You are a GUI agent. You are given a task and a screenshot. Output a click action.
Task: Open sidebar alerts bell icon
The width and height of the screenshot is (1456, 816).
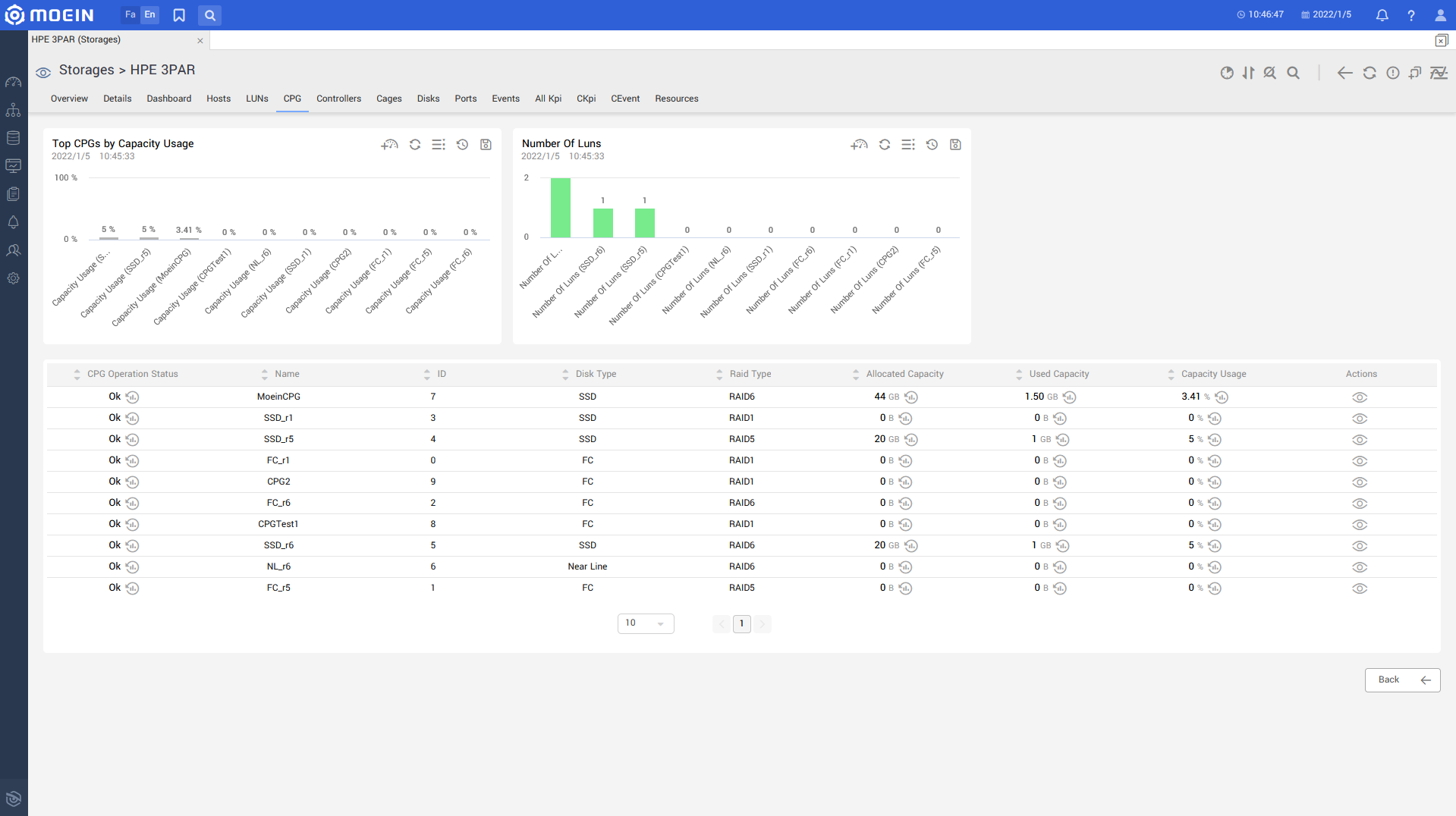tap(14, 222)
